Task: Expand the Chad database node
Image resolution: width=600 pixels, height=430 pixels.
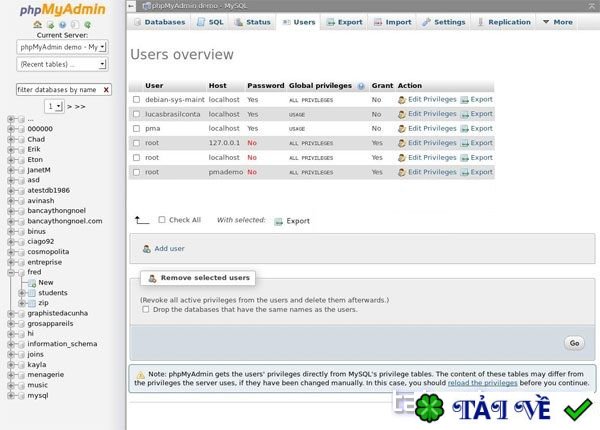Action: tap(11, 140)
